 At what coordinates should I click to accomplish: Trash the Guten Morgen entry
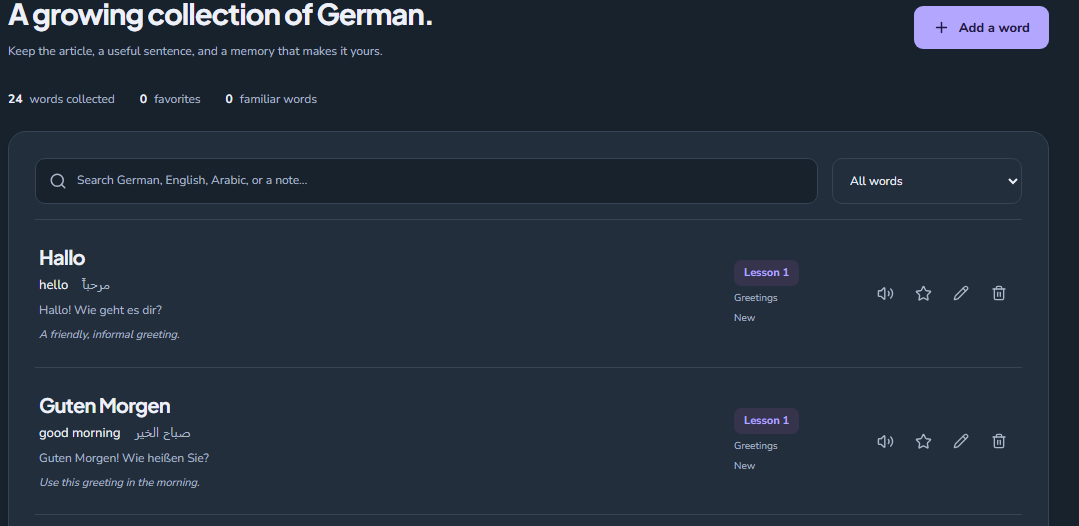(x=998, y=441)
